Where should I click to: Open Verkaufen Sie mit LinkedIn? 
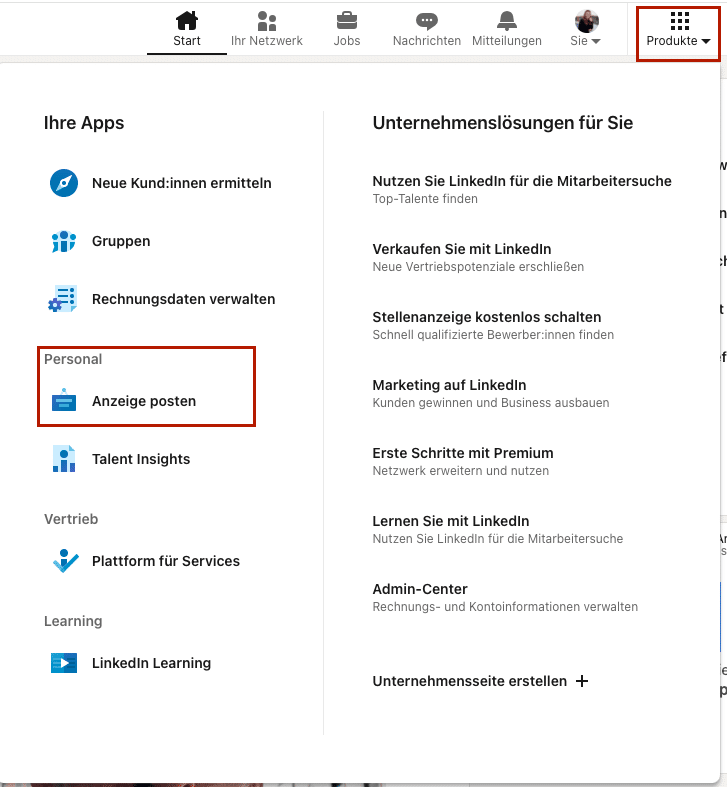[x=461, y=249]
